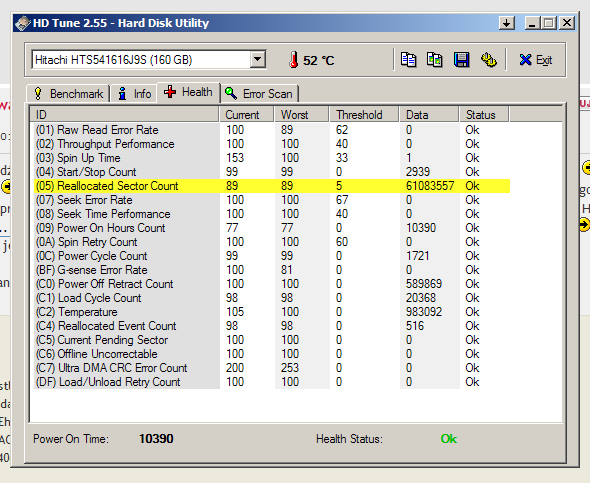This screenshot has width=590, height=483.
Task: Open the Hitachi HTS541616J9S drive dropdown
Action: click(258, 59)
